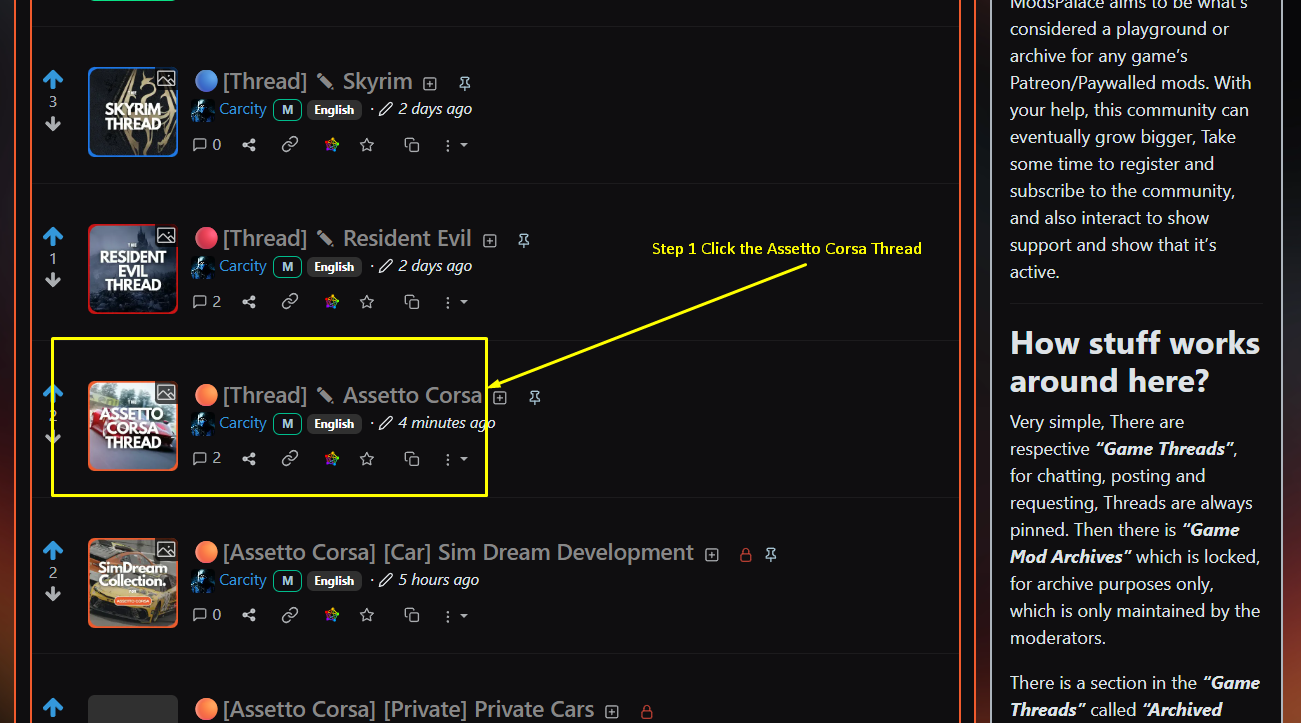
Task: Open fediverse link for the Skyrim thread
Action: coord(332,145)
